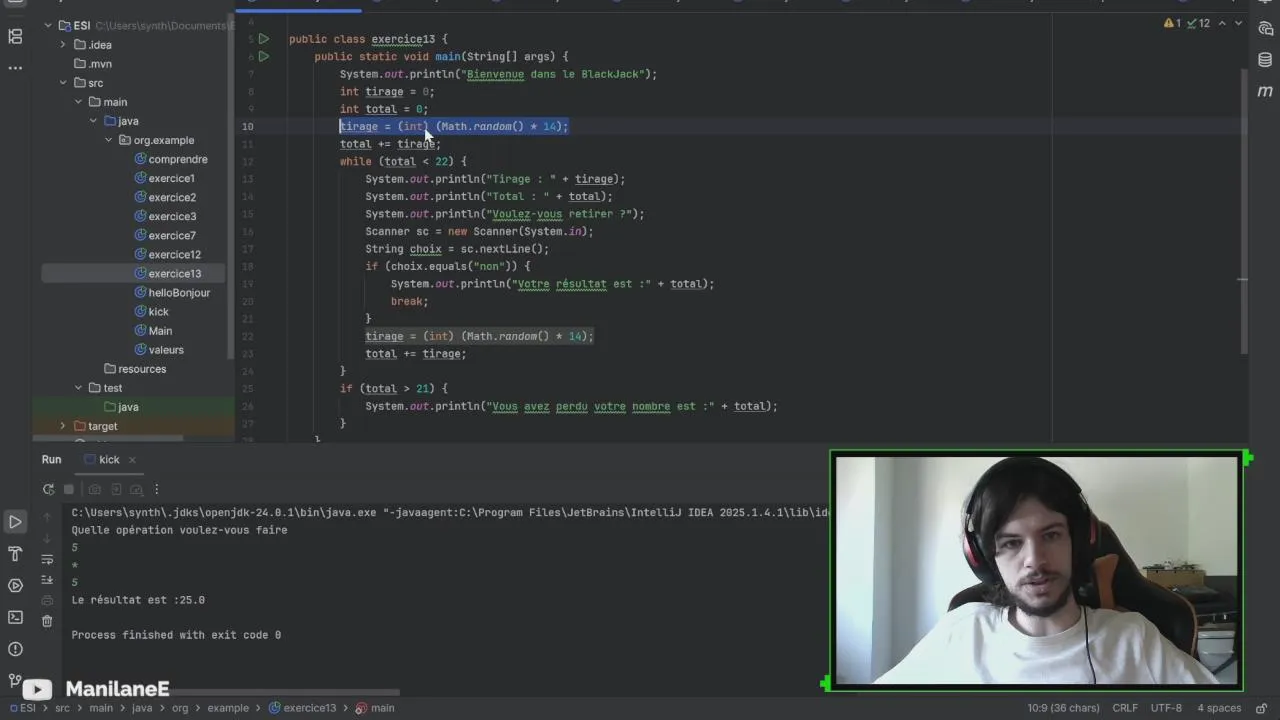The width and height of the screenshot is (1280, 720).
Task: Go to next highlighted error
Action: click(1239, 23)
